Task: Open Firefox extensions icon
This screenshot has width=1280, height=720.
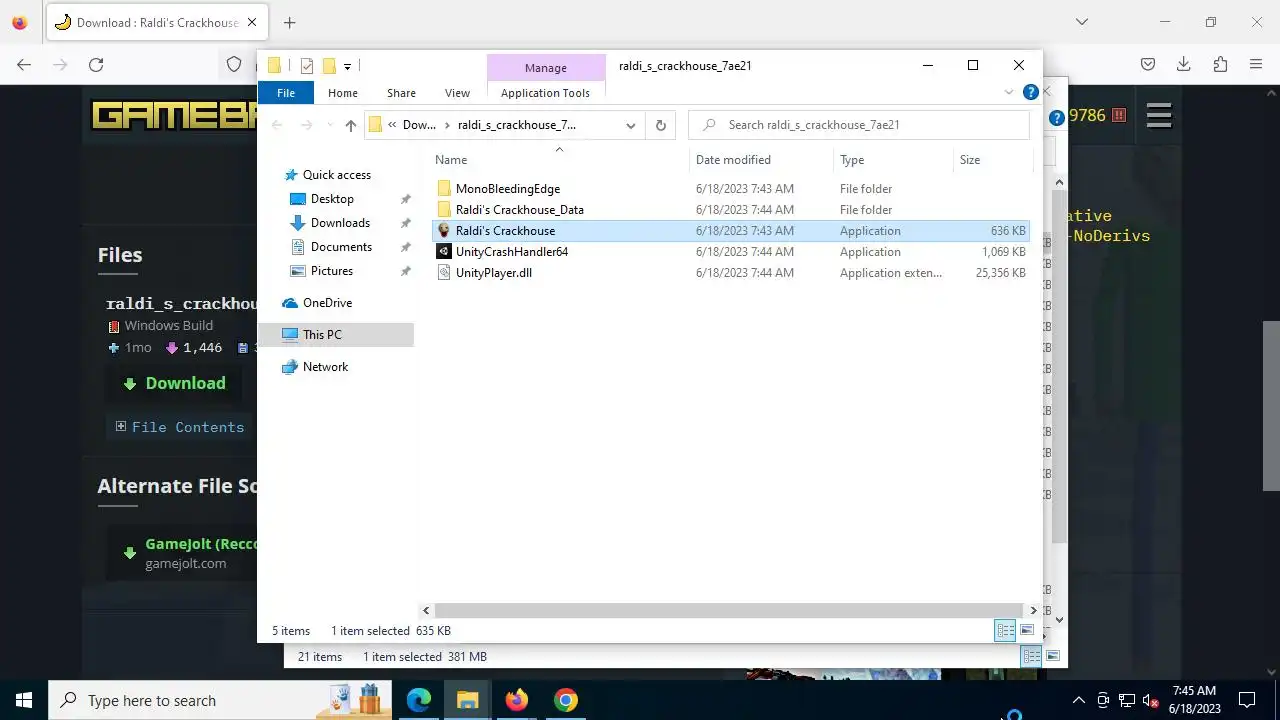Action: 1220,65
